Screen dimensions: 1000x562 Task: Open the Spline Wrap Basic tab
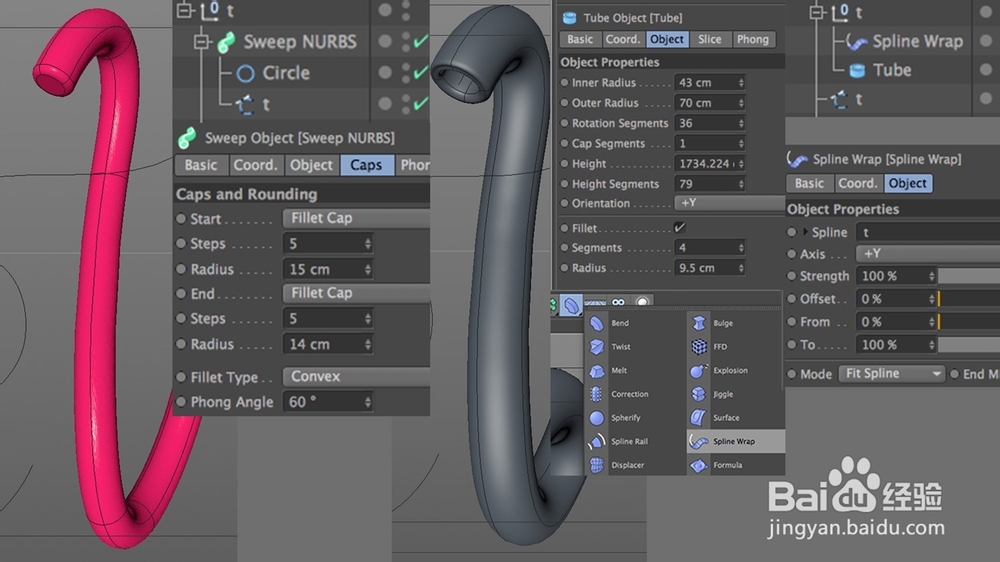(809, 184)
